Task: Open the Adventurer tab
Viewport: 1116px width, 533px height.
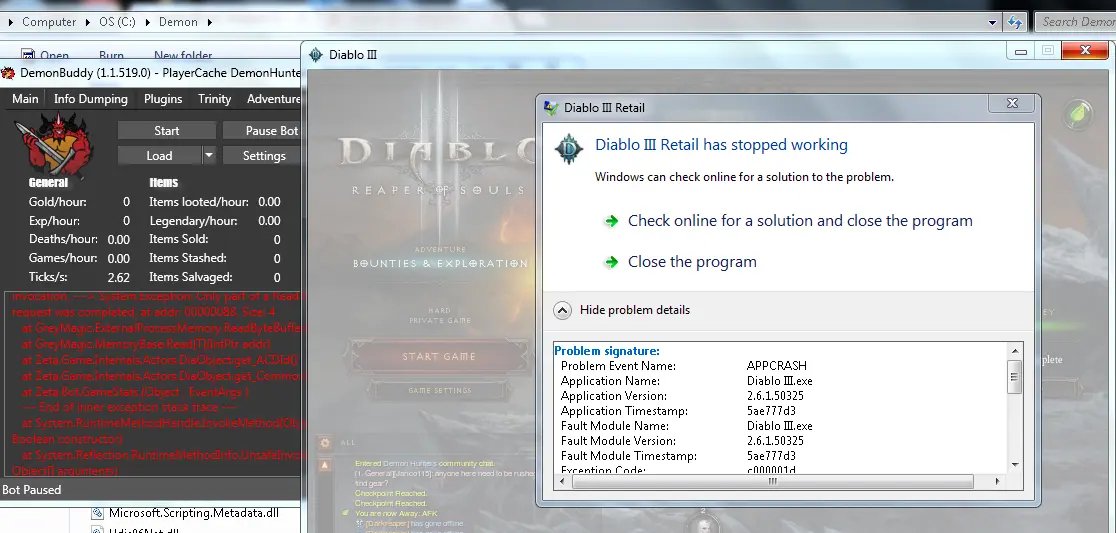Action: tap(273, 99)
